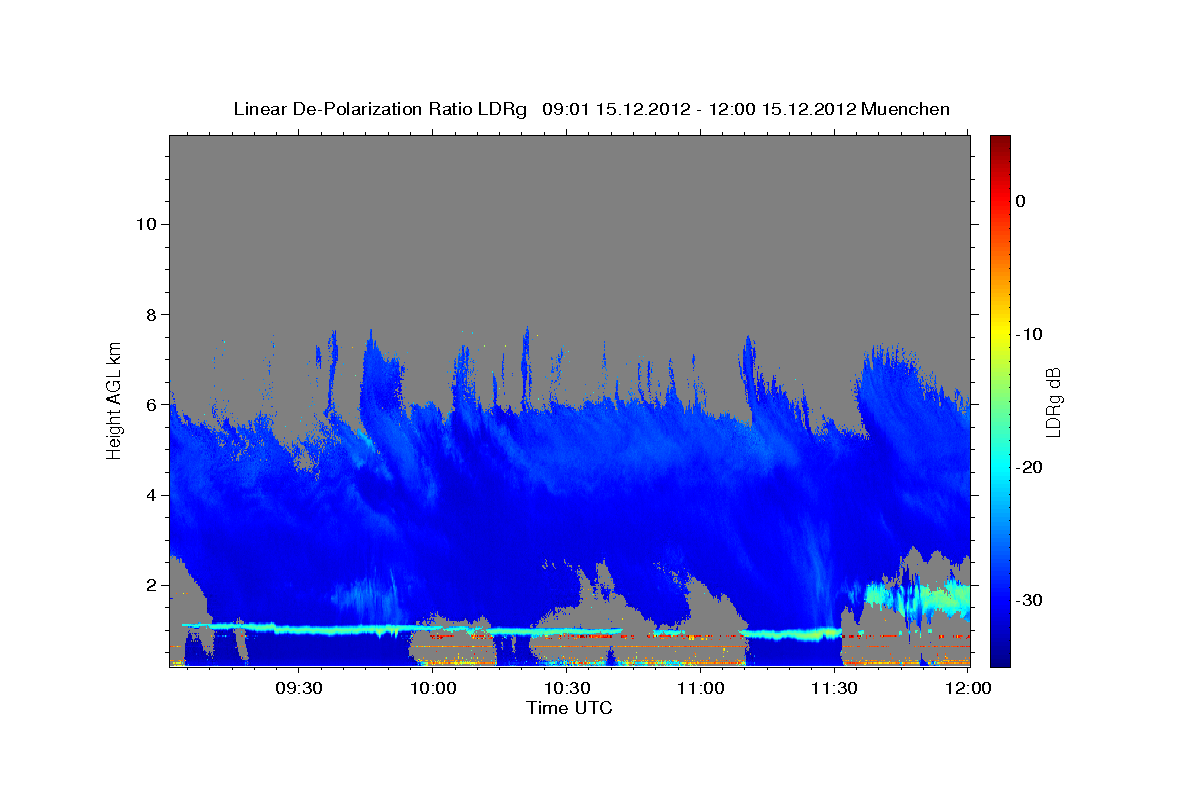The width and height of the screenshot is (1200, 800).
Task: Click the colorbar value -10
Action: (1030, 334)
